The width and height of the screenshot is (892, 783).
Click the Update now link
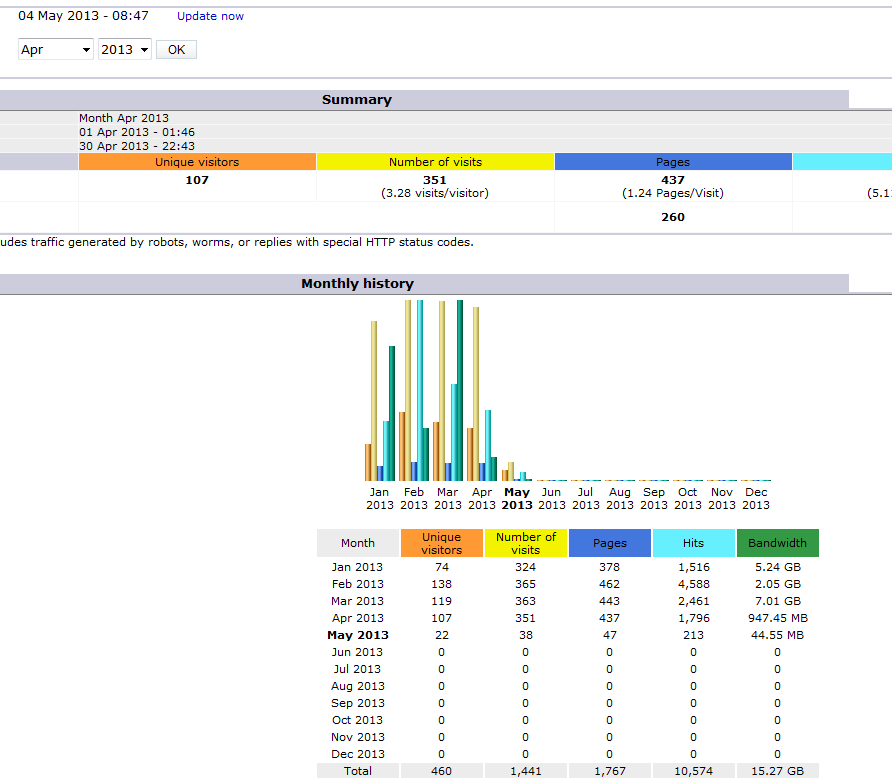(210, 16)
